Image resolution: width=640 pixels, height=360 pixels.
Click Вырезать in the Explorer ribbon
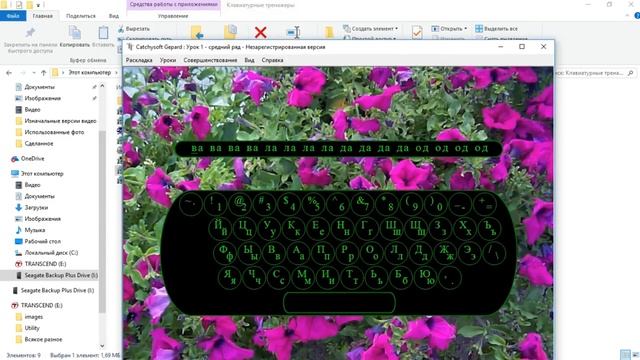(134, 29)
